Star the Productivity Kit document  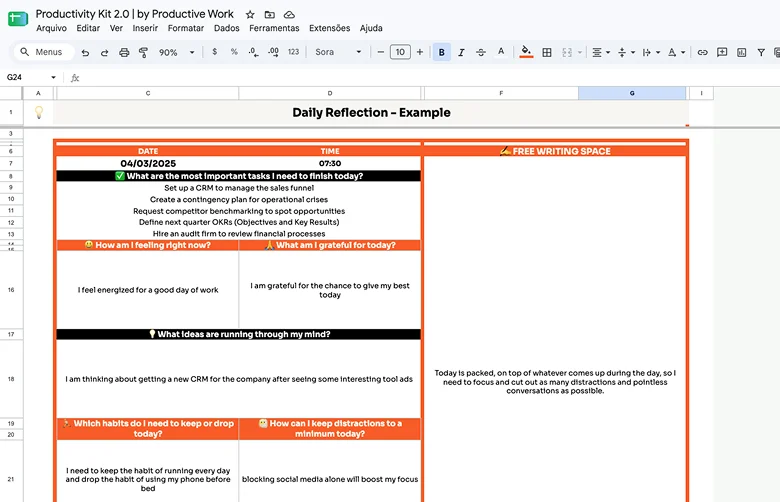(x=250, y=14)
